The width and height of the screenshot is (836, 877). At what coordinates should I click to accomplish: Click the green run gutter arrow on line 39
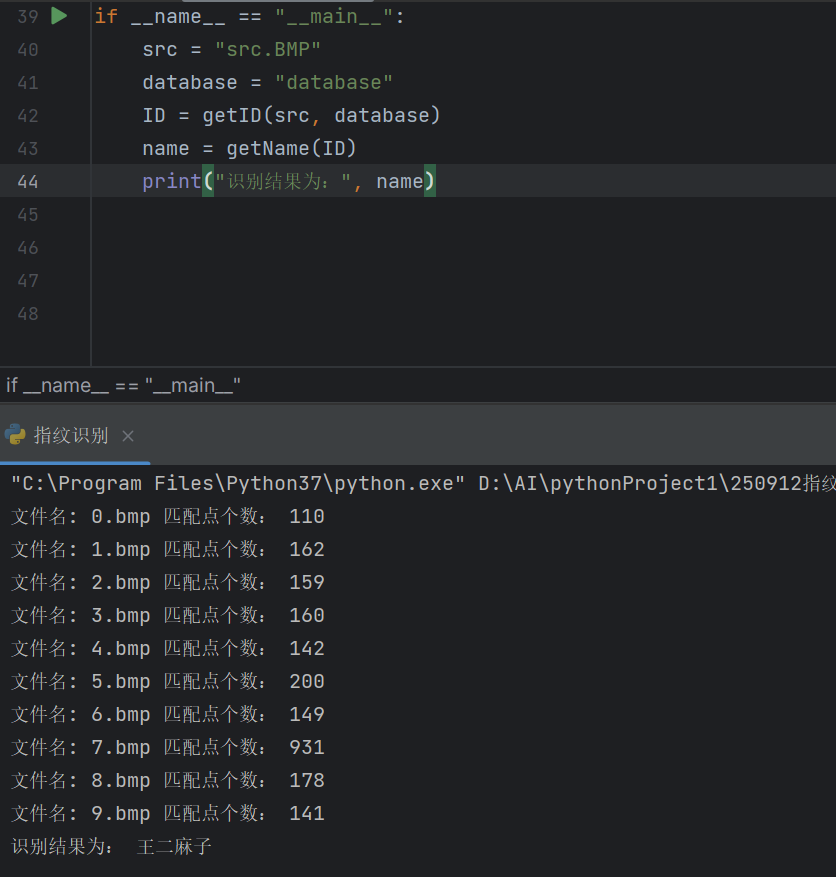(59, 16)
